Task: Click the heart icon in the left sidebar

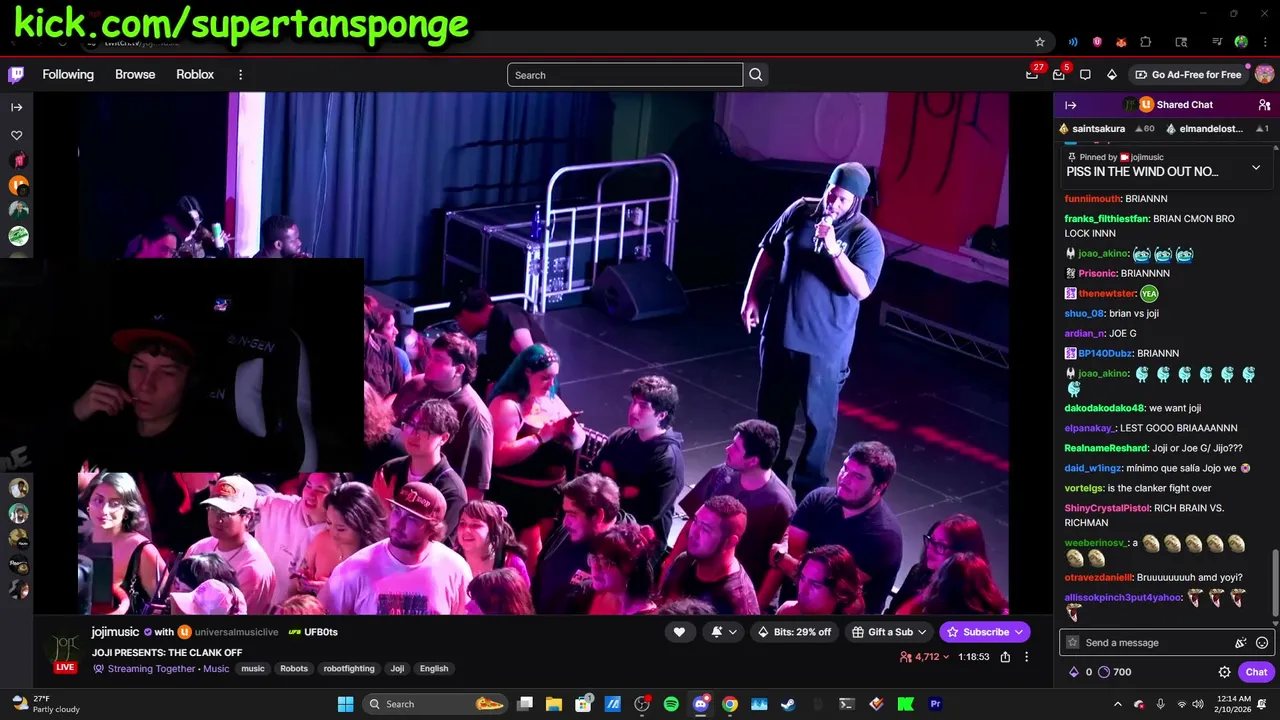Action: point(17,135)
